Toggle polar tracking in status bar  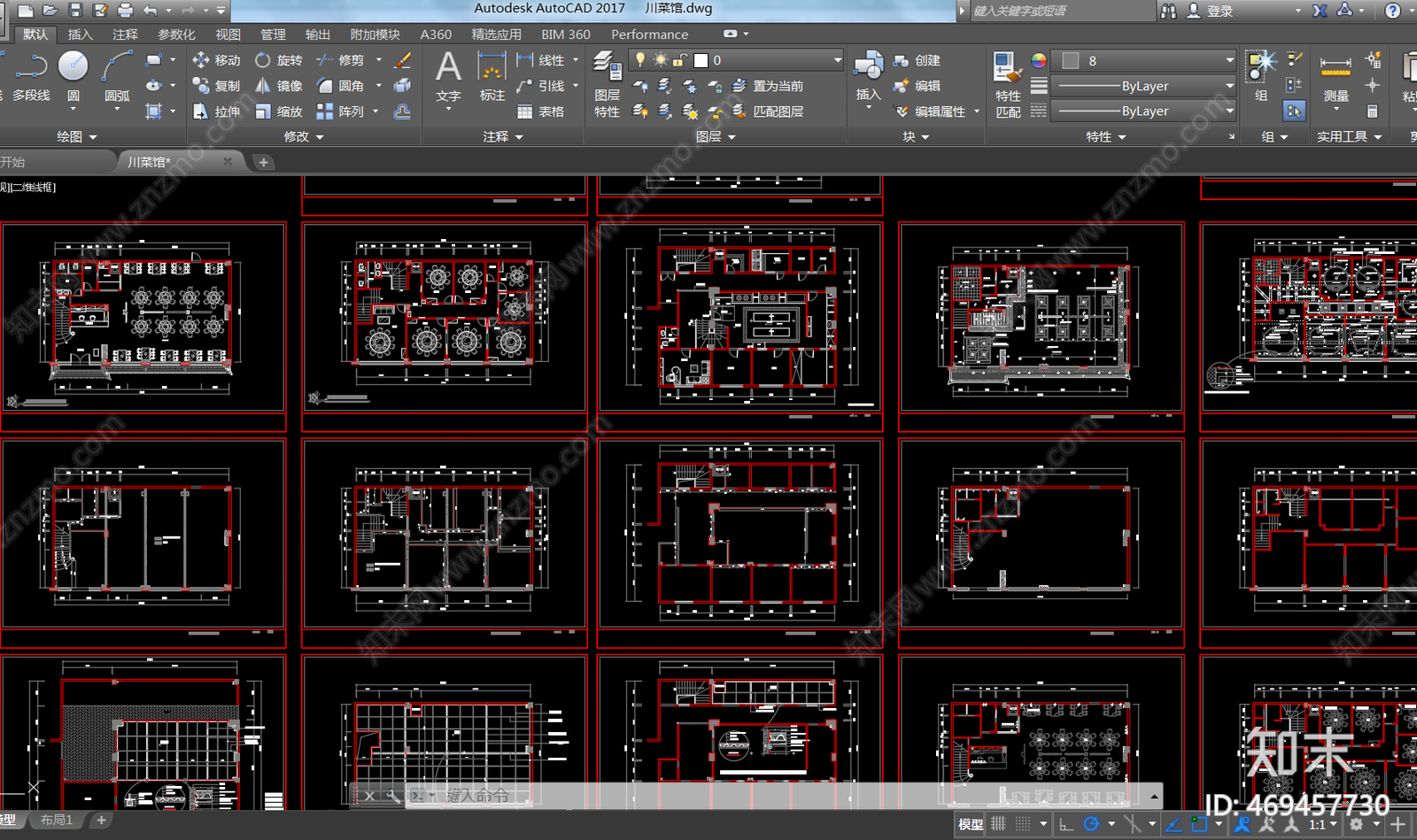1091,824
